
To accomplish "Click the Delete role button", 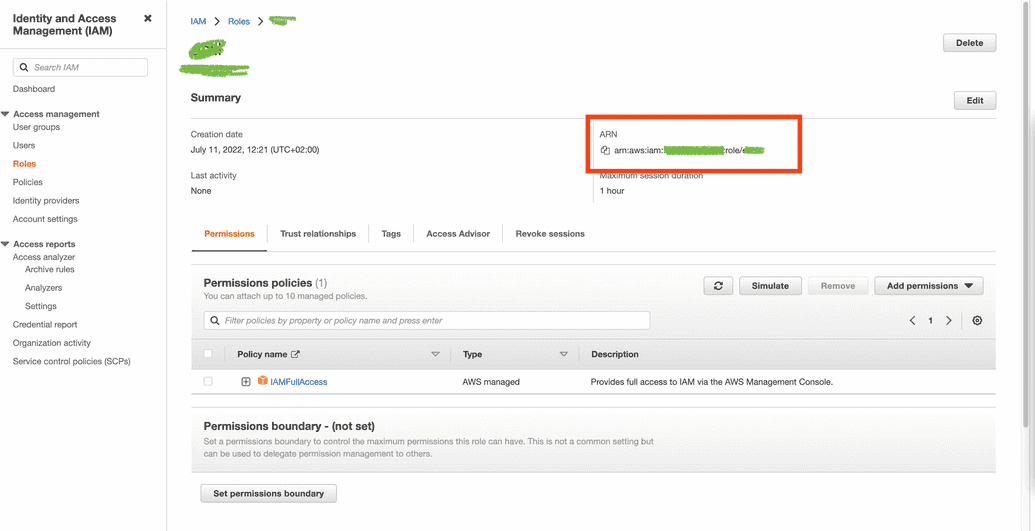I will click(969, 43).
